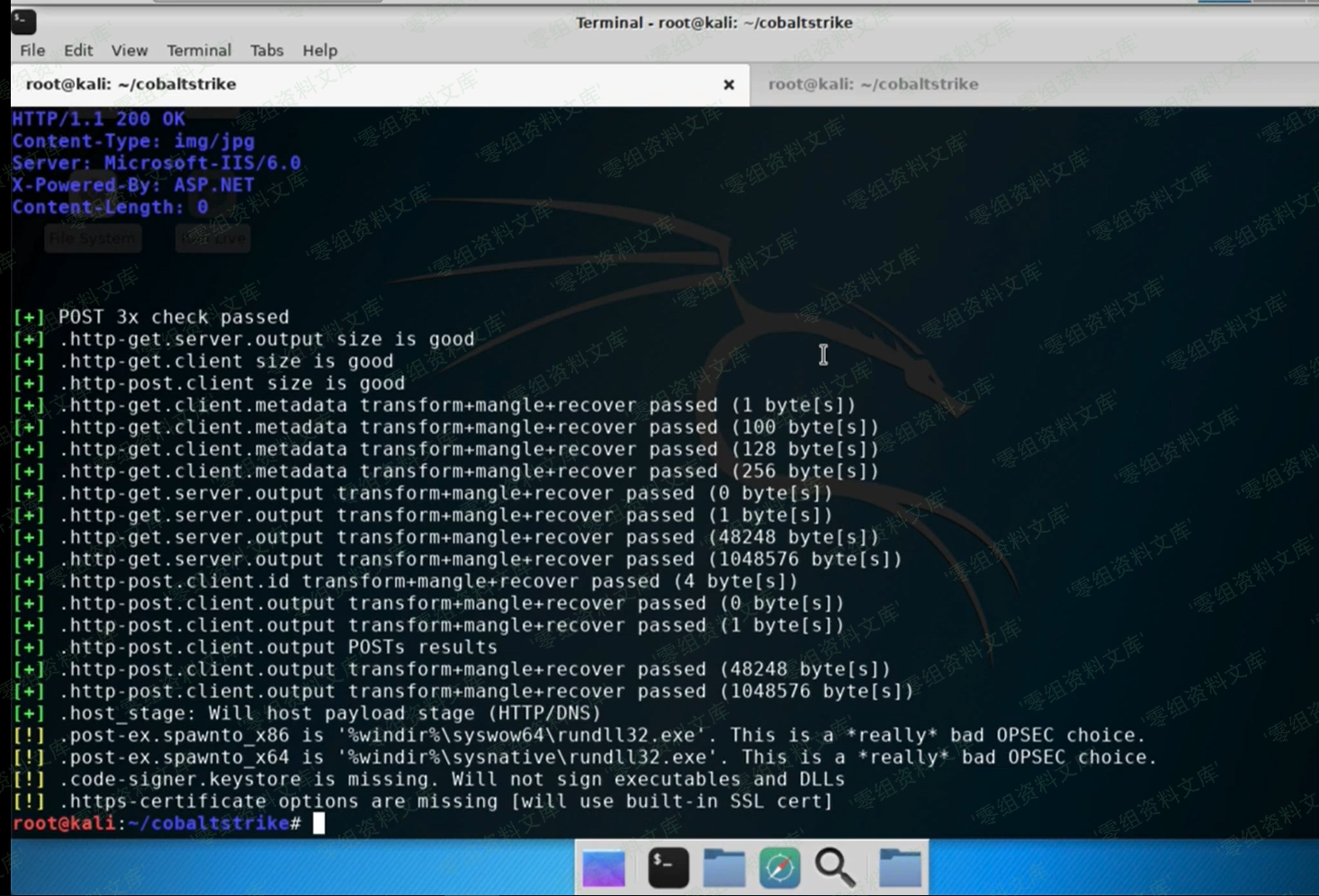Open the Show Desktop icon in dock
The height and width of the screenshot is (896, 1319).
604,868
